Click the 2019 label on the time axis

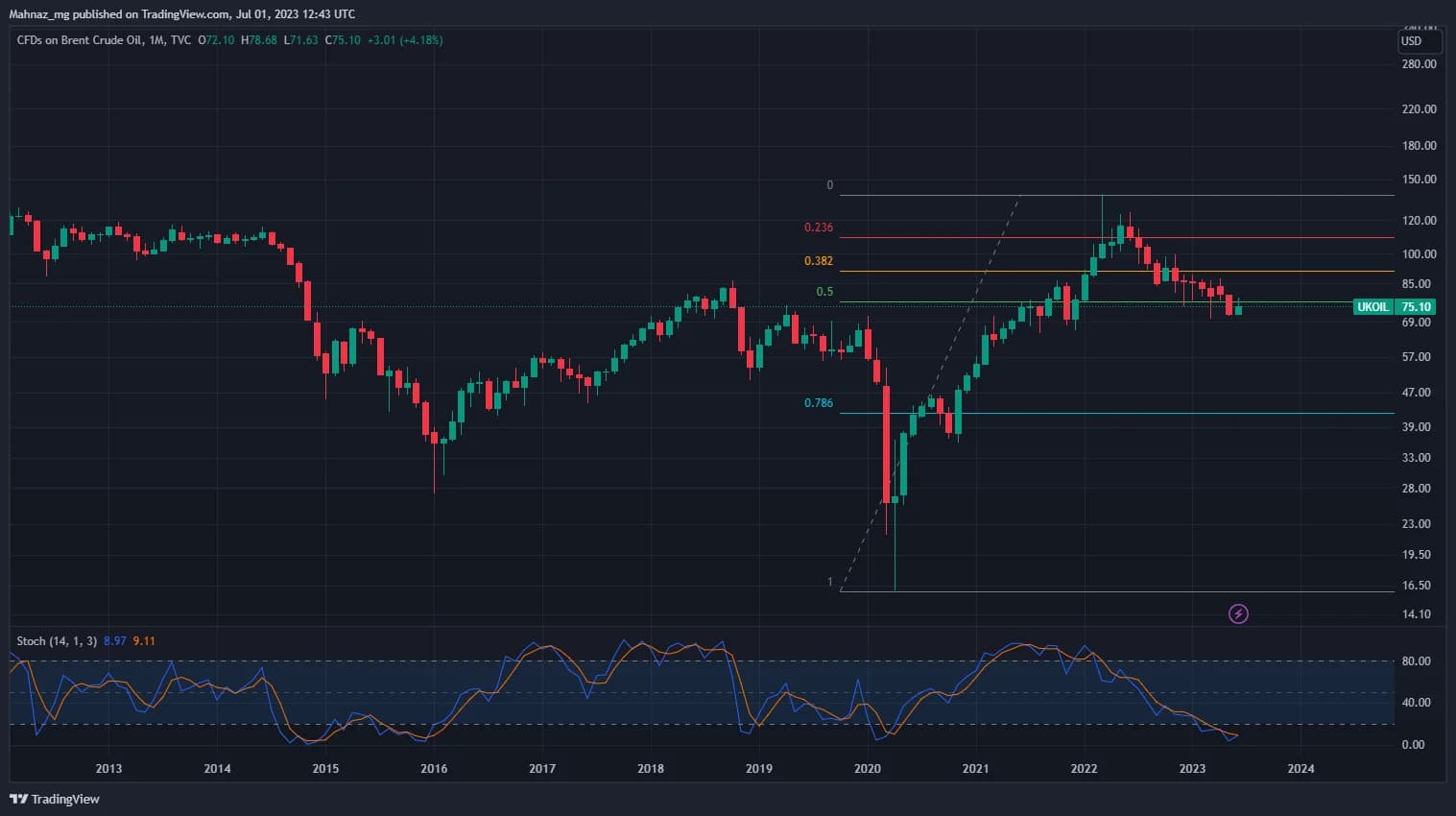pos(759,768)
